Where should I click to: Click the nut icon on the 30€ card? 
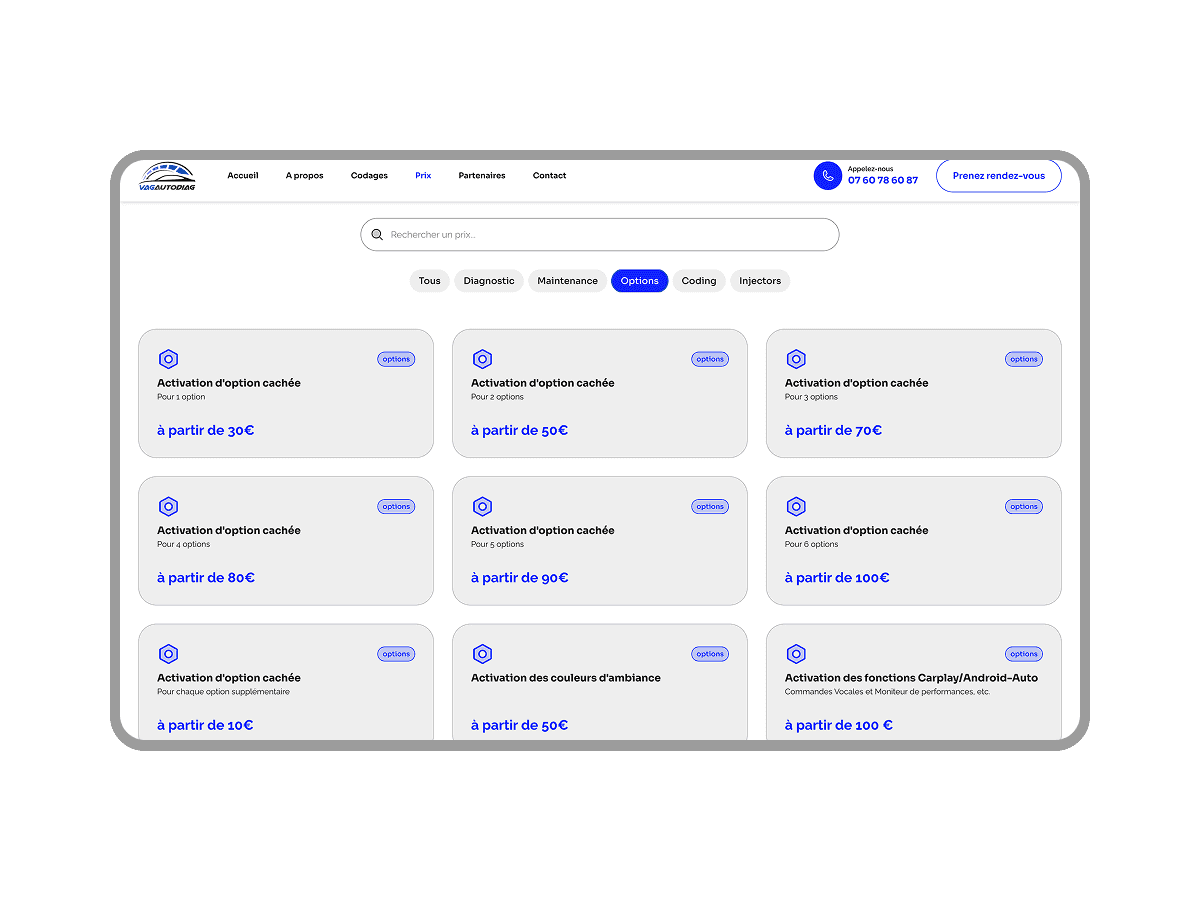[x=168, y=359]
